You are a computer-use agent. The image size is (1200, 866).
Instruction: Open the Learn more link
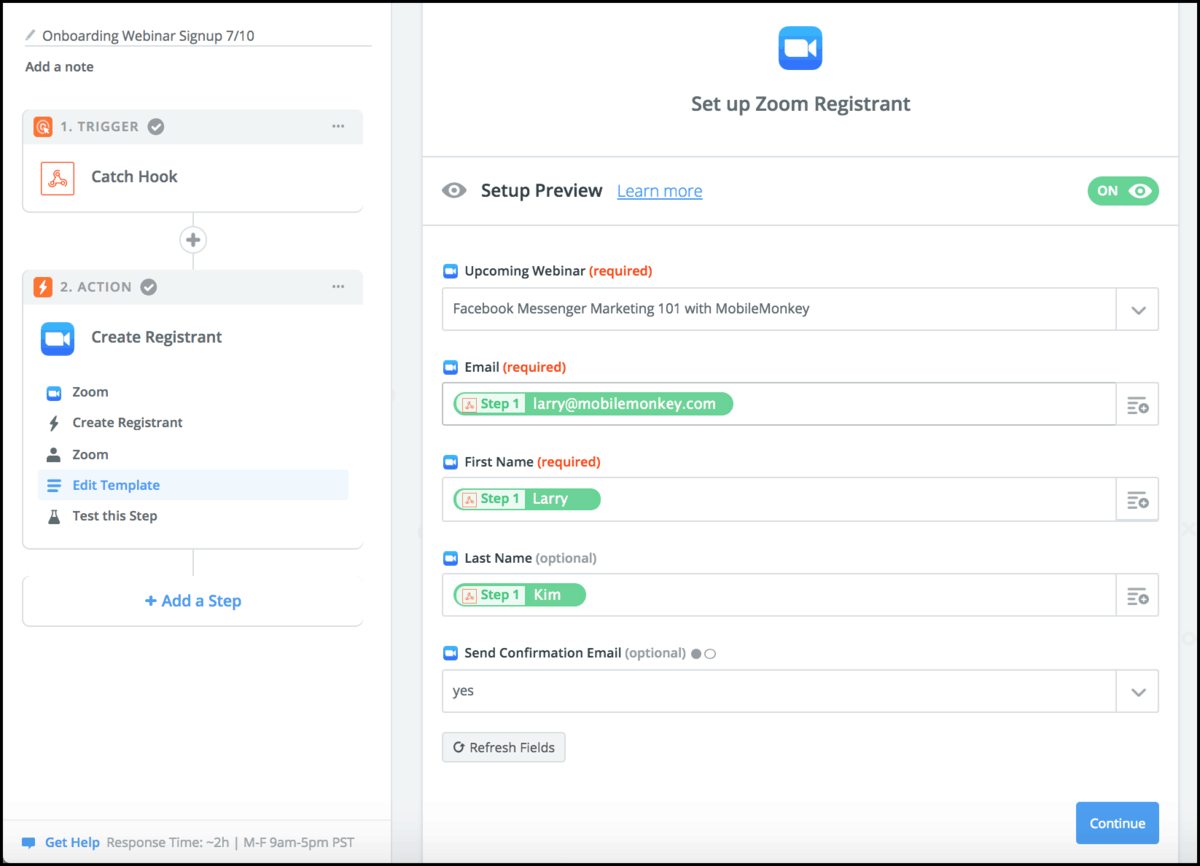click(659, 191)
